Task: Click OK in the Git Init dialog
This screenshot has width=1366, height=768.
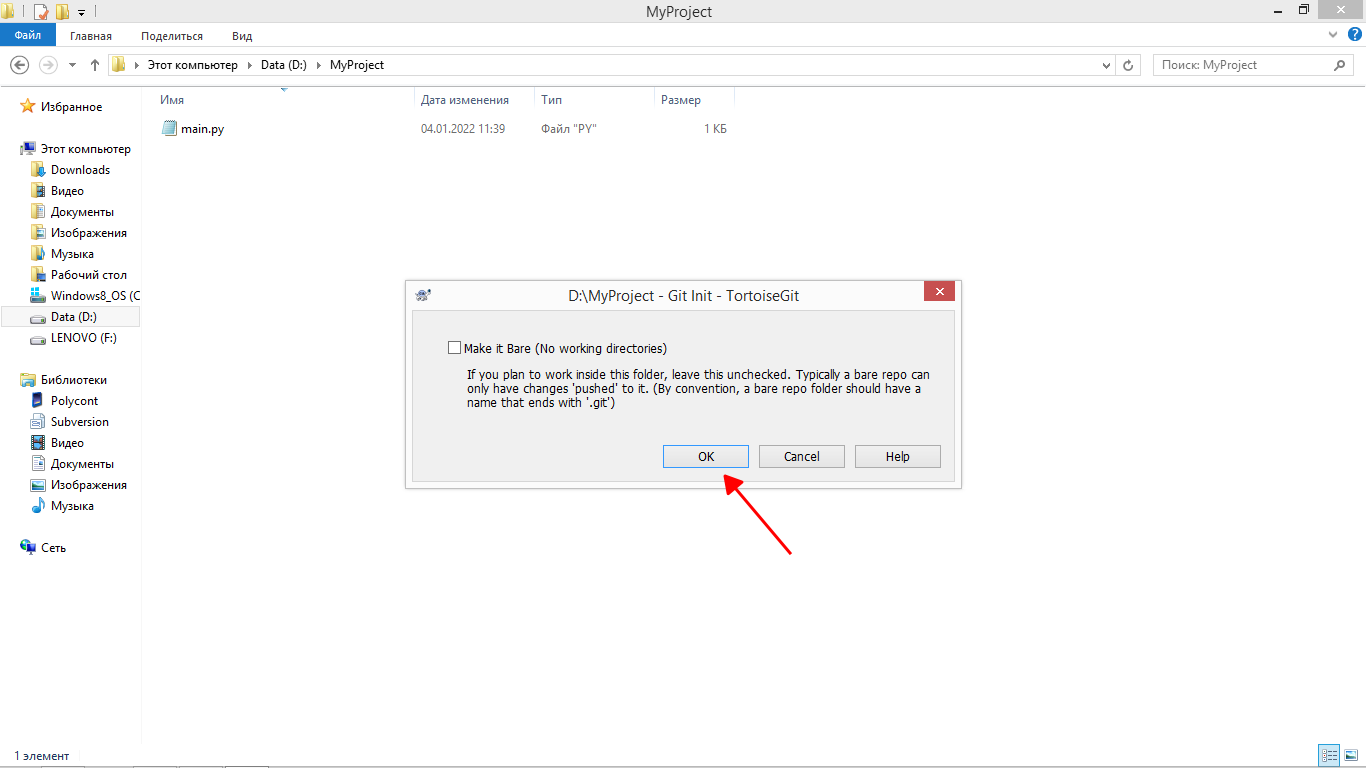Action: [x=706, y=456]
